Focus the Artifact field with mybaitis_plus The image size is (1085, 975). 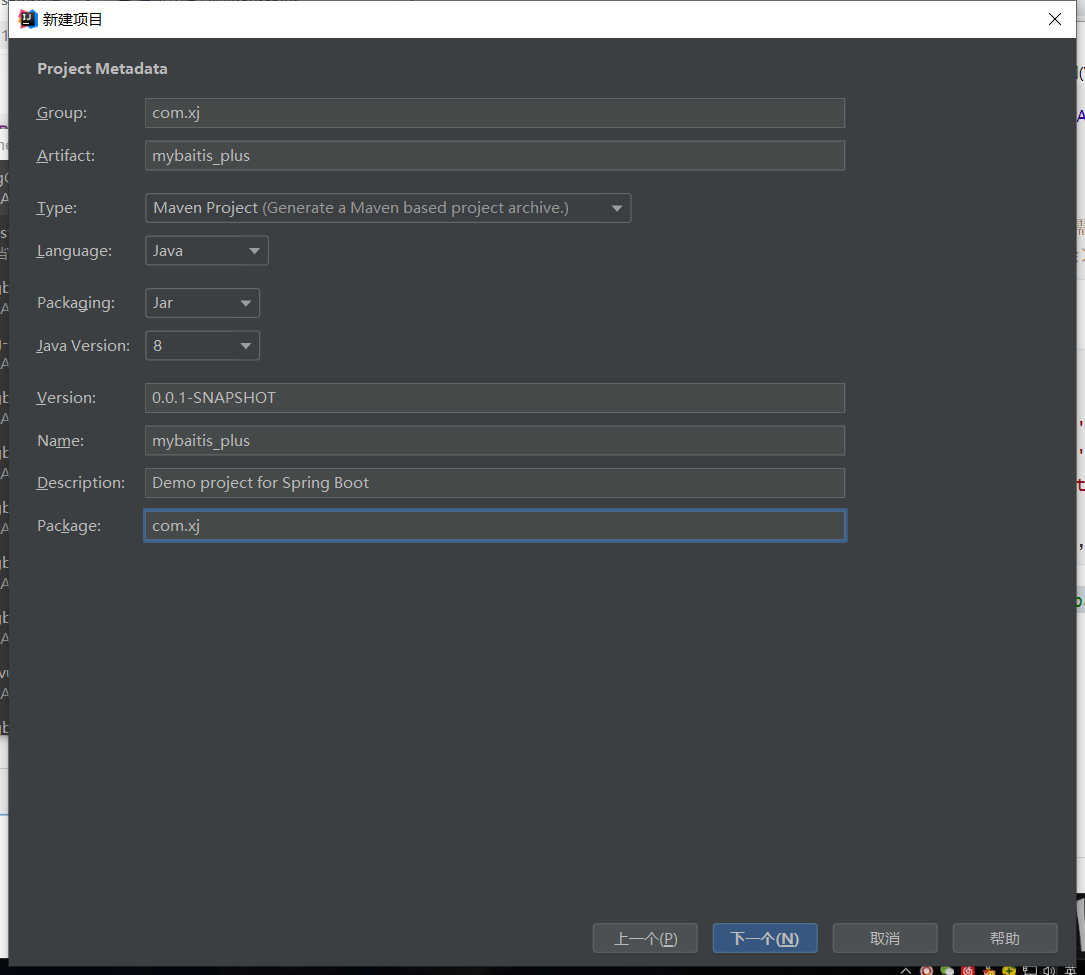pyautogui.click(x=495, y=156)
